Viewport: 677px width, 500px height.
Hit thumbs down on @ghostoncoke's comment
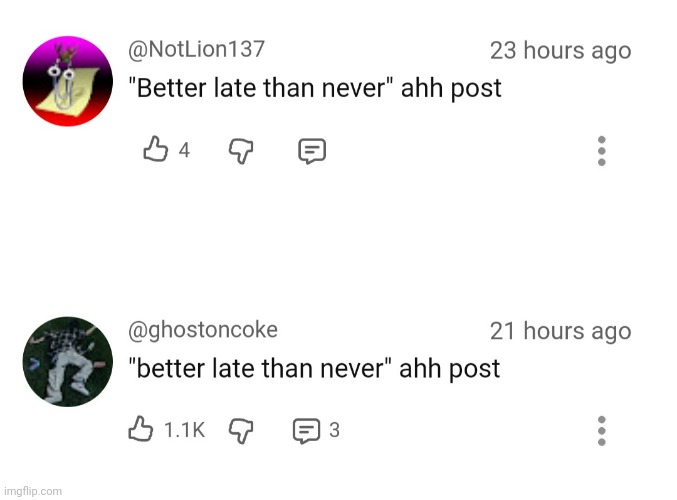[242, 430]
